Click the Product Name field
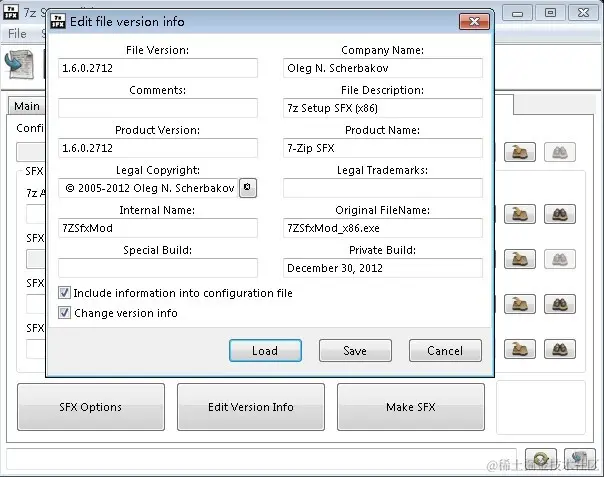Image resolution: width=604 pixels, height=477 pixels. (x=383, y=148)
